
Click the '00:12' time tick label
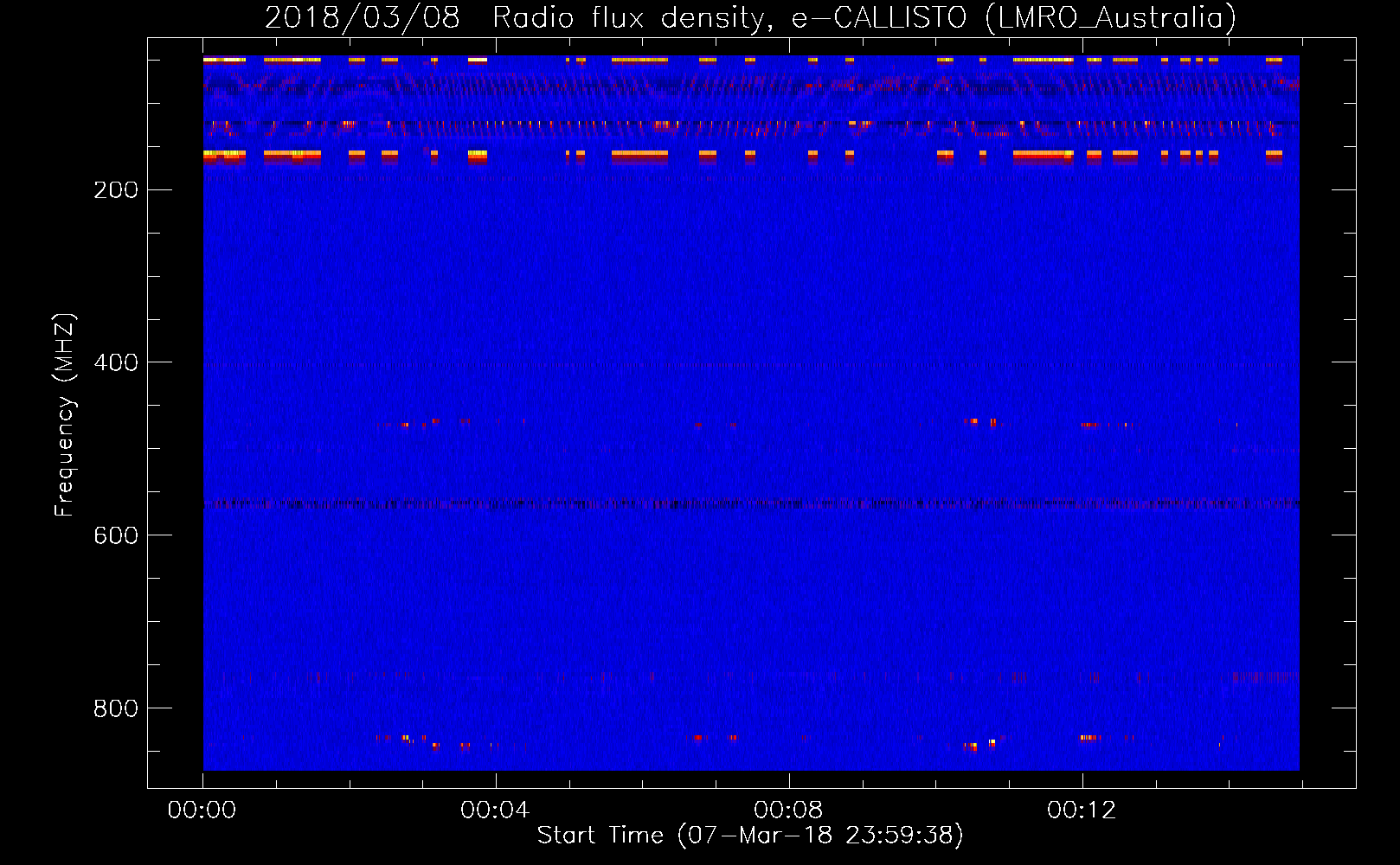(x=1082, y=811)
